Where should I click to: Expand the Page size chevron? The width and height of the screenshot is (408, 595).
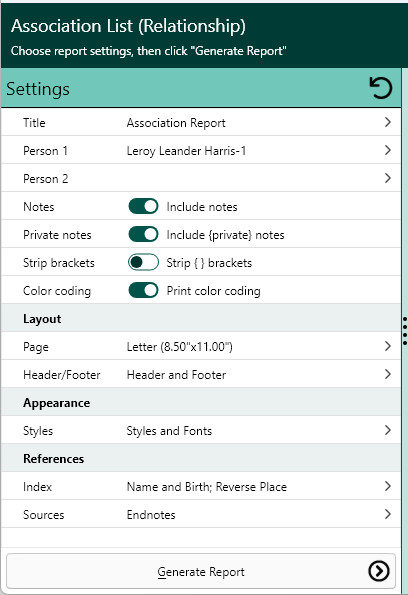(x=388, y=346)
